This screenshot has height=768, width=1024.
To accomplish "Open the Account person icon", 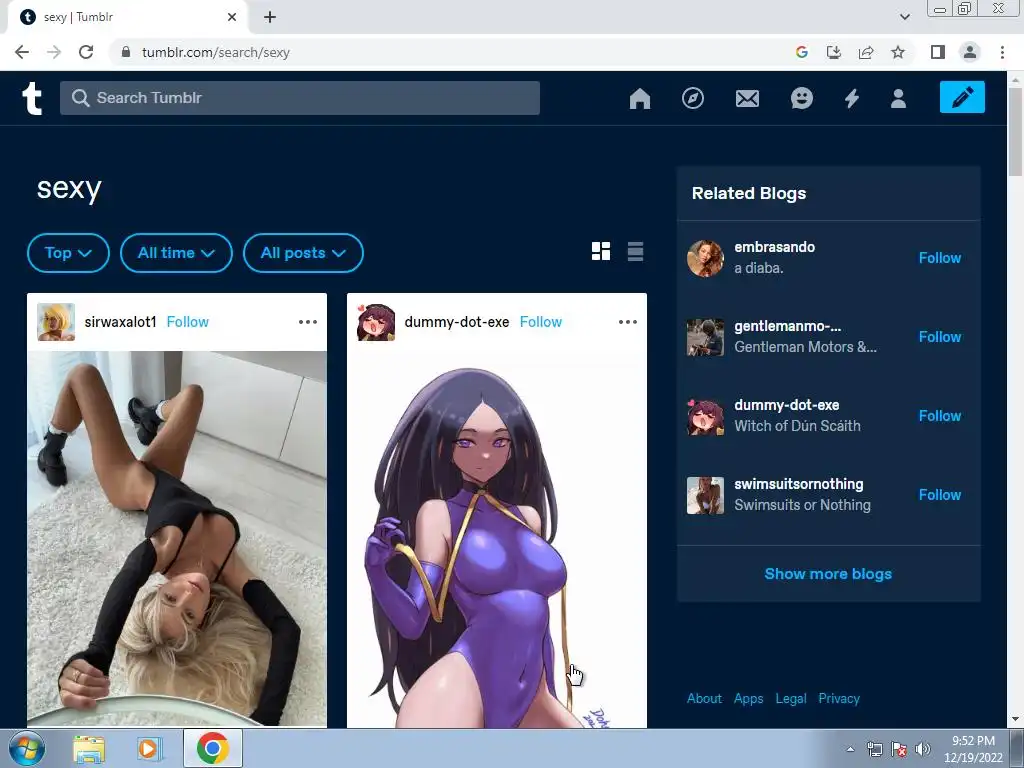I will click(x=898, y=99).
